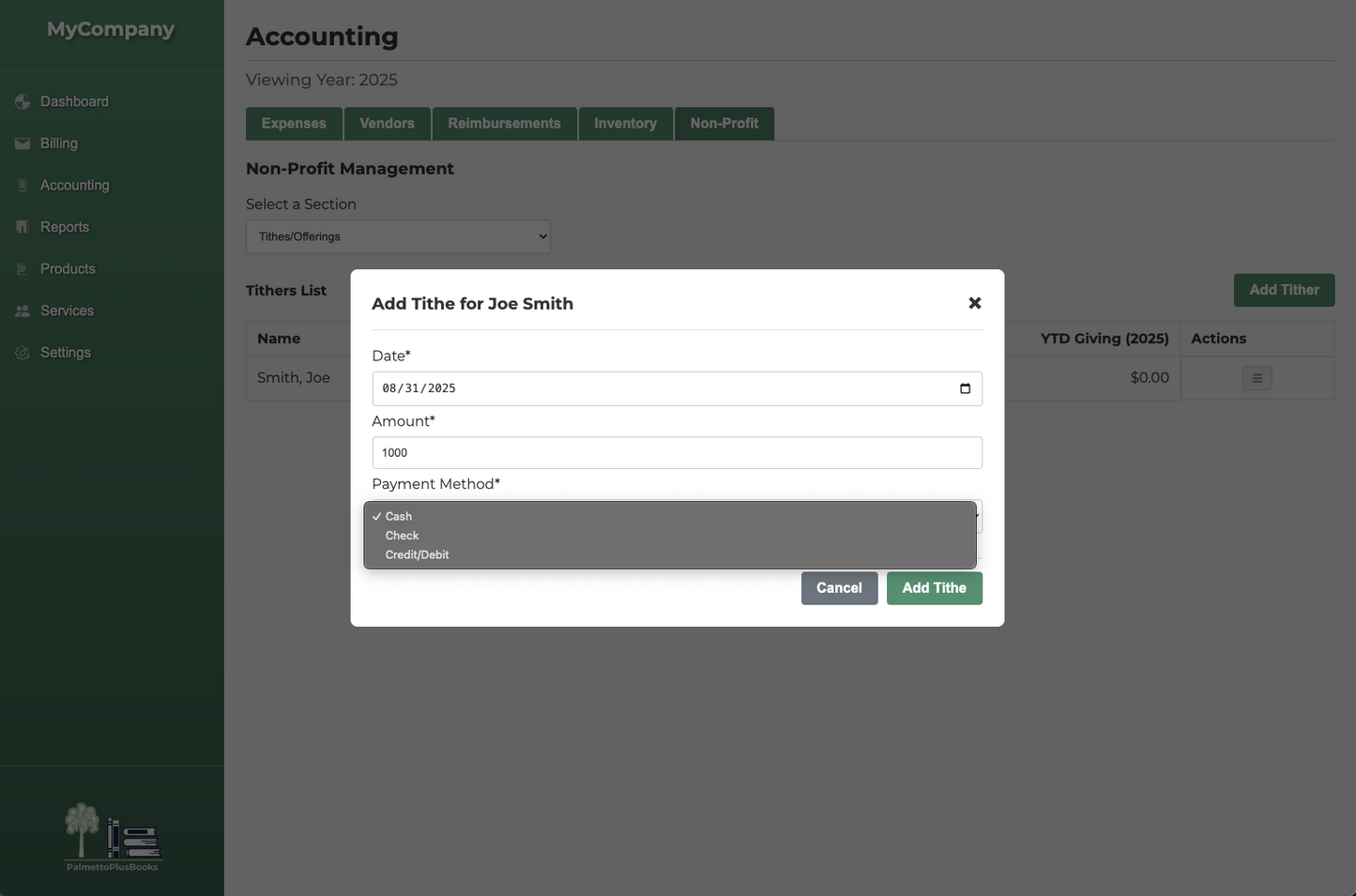The width and height of the screenshot is (1356, 896).
Task: Open the calendar picker in Date field
Action: pyautogui.click(x=965, y=388)
